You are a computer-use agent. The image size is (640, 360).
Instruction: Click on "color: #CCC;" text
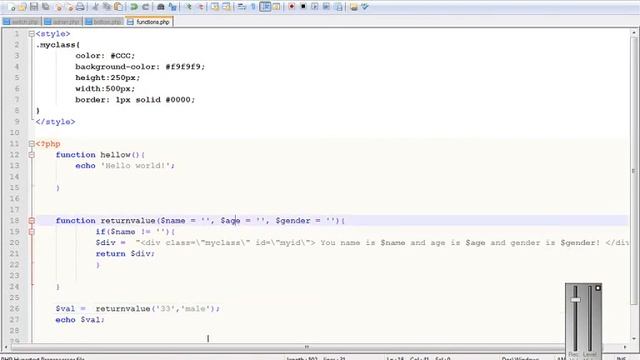[x=105, y=56]
